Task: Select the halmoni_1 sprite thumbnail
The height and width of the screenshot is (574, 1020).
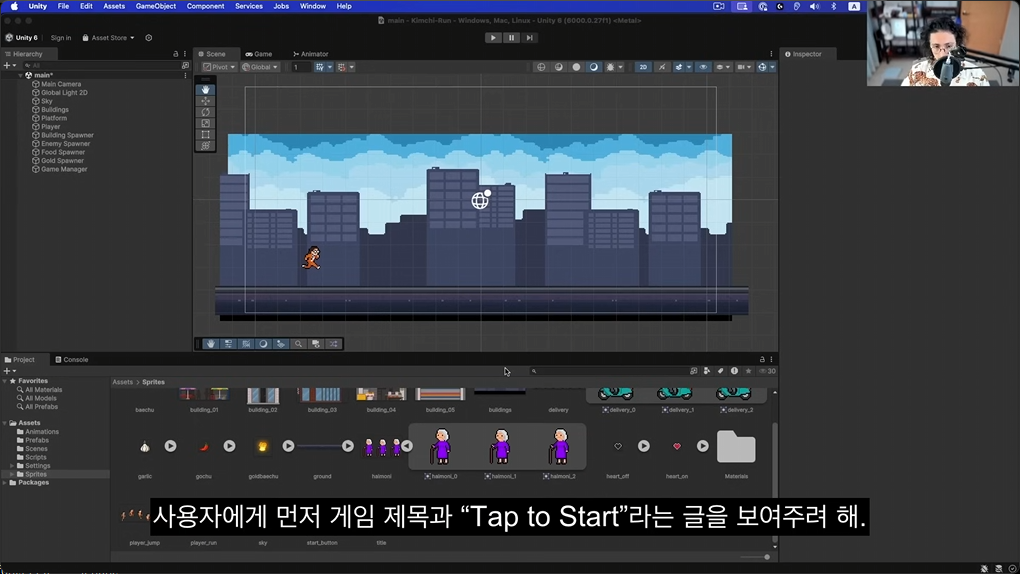Action: coord(500,446)
